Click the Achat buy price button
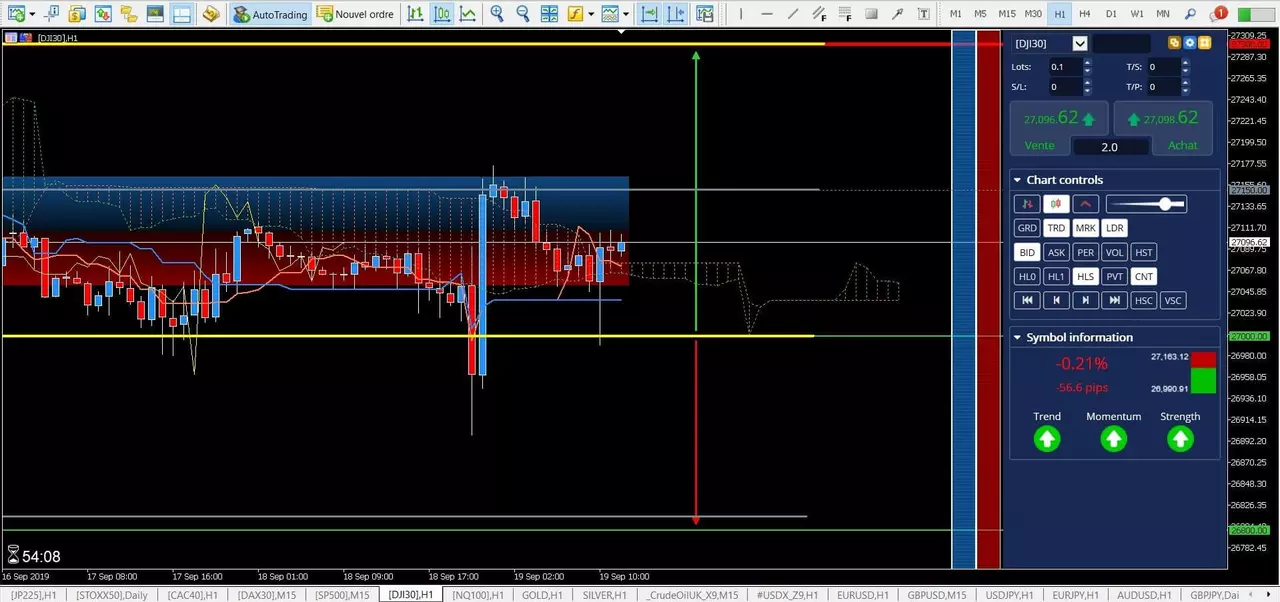The width and height of the screenshot is (1280, 602). pos(1165,128)
